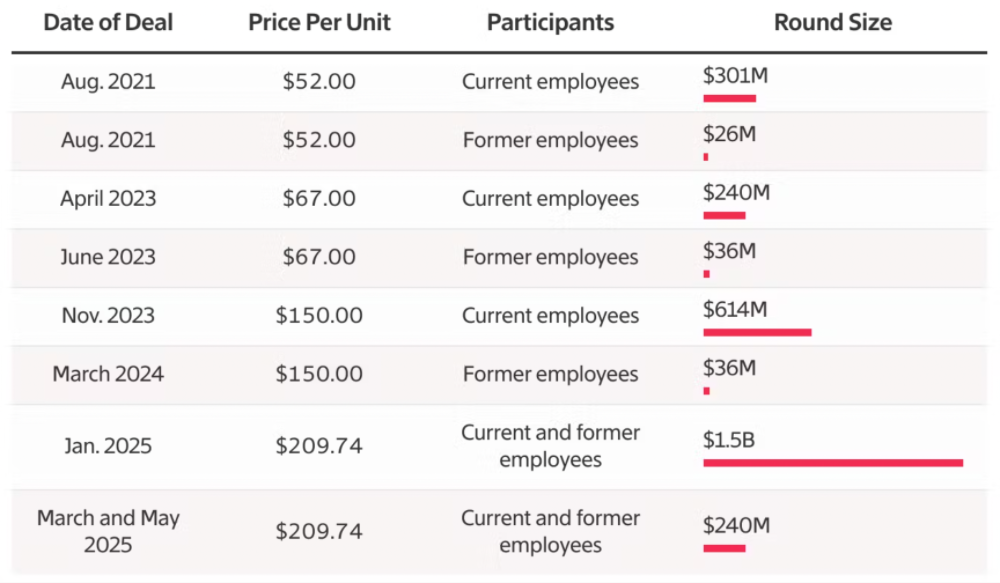Select the Jan. 2025 date cell

108,446
